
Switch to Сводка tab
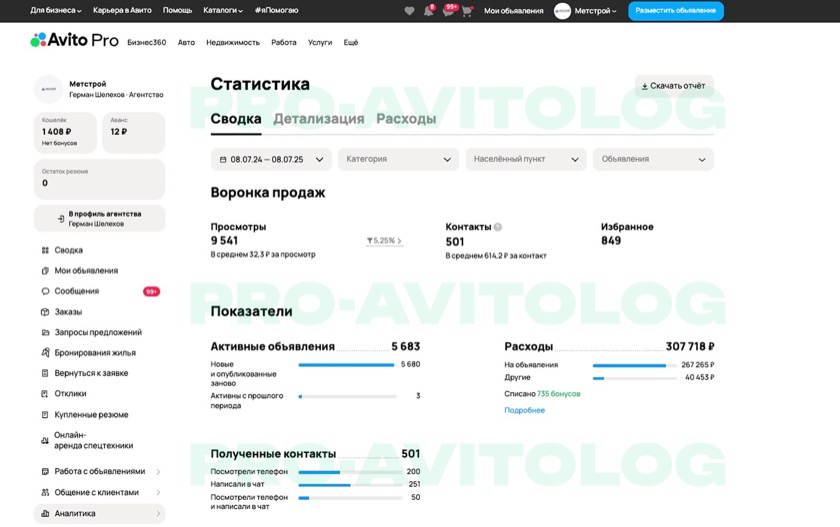[236, 119]
